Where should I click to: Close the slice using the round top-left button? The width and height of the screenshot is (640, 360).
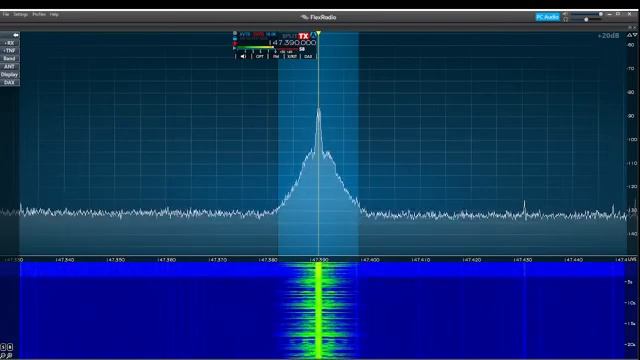click(235, 33)
